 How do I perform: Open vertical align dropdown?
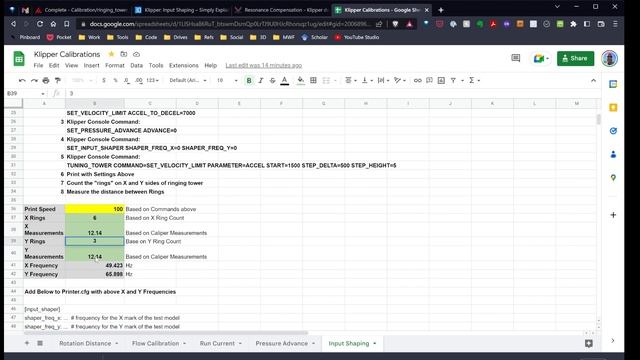pyautogui.click(x=367, y=80)
